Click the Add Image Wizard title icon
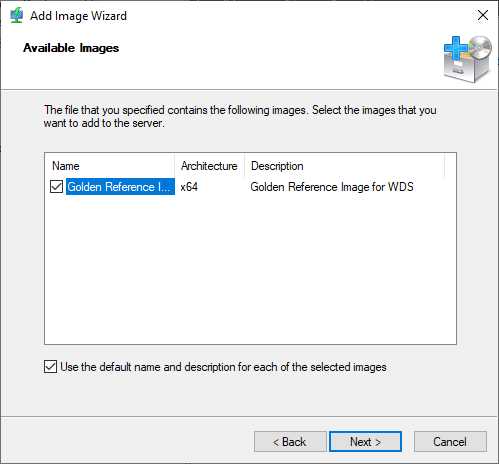Viewport: 499px width, 464px height. pos(16,15)
